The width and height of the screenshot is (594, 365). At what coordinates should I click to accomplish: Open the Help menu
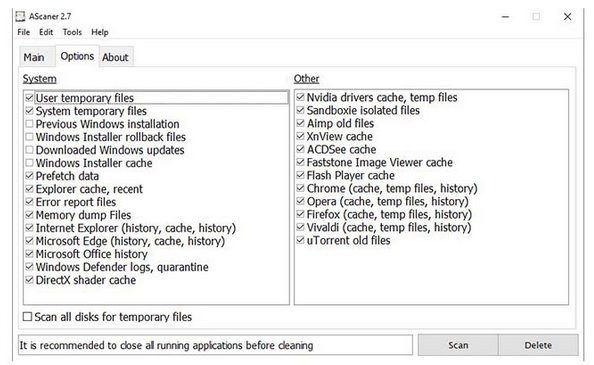pyautogui.click(x=100, y=32)
